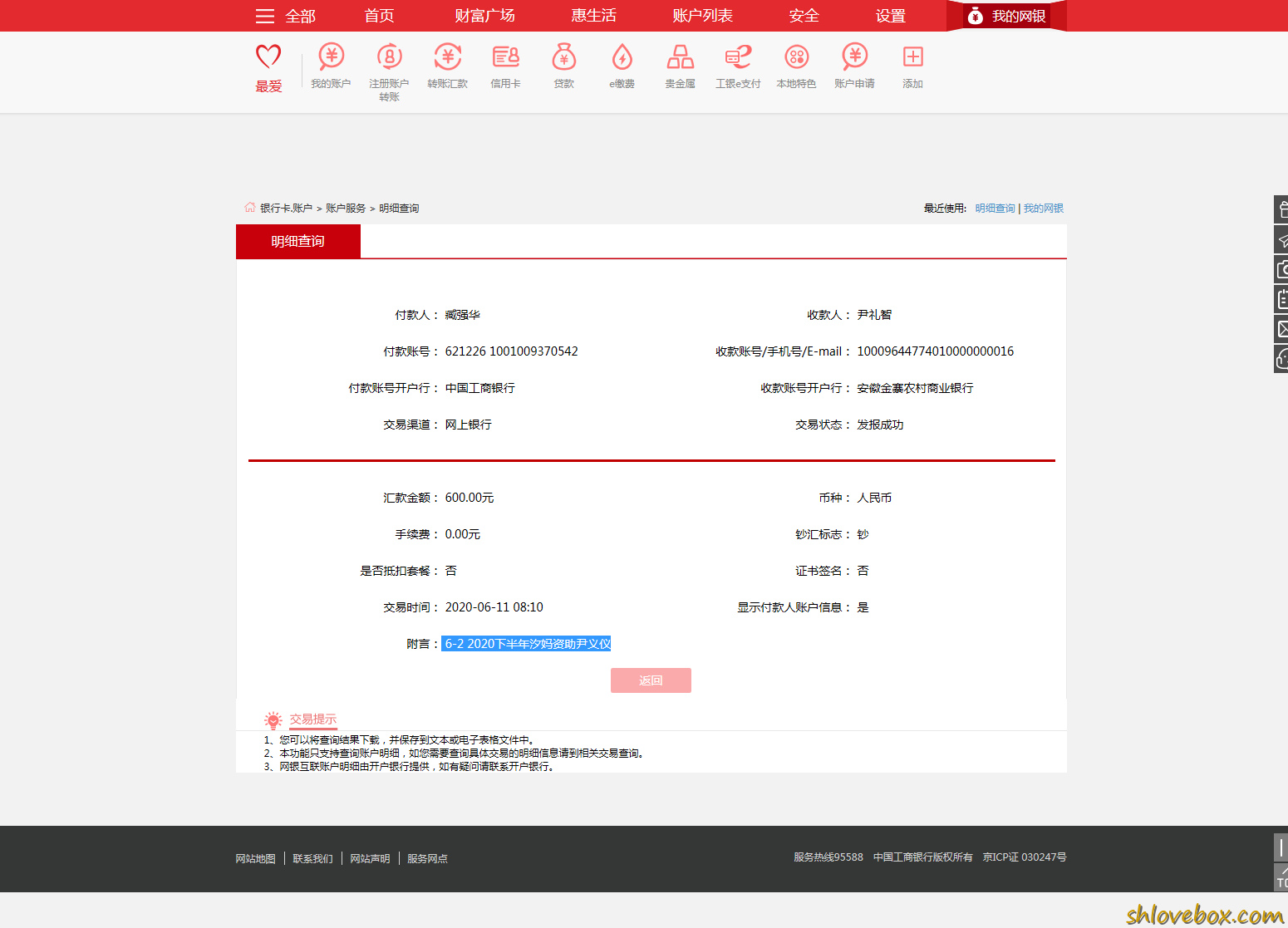Click the 返回 button
The width and height of the screenshot is (1288, 928).
point(651,680)
